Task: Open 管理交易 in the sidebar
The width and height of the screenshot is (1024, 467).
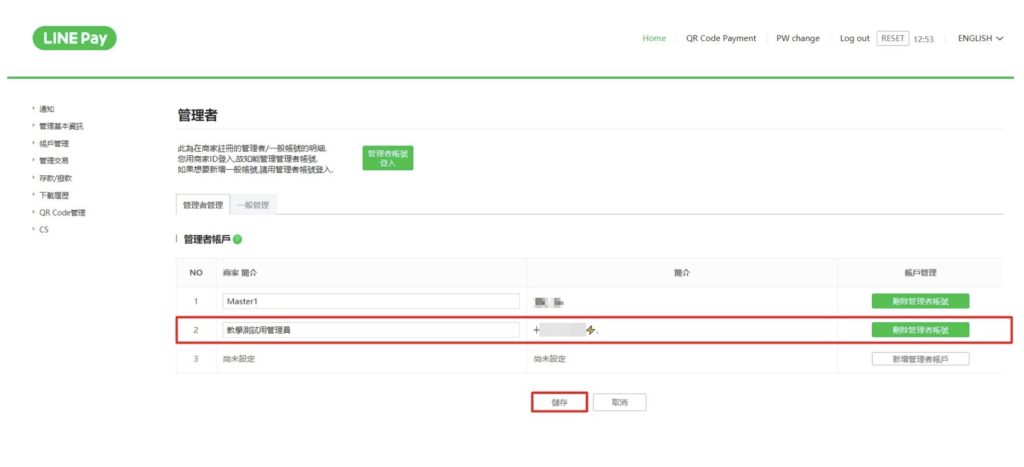Action: pyautogui.click(x=53, y=160)
